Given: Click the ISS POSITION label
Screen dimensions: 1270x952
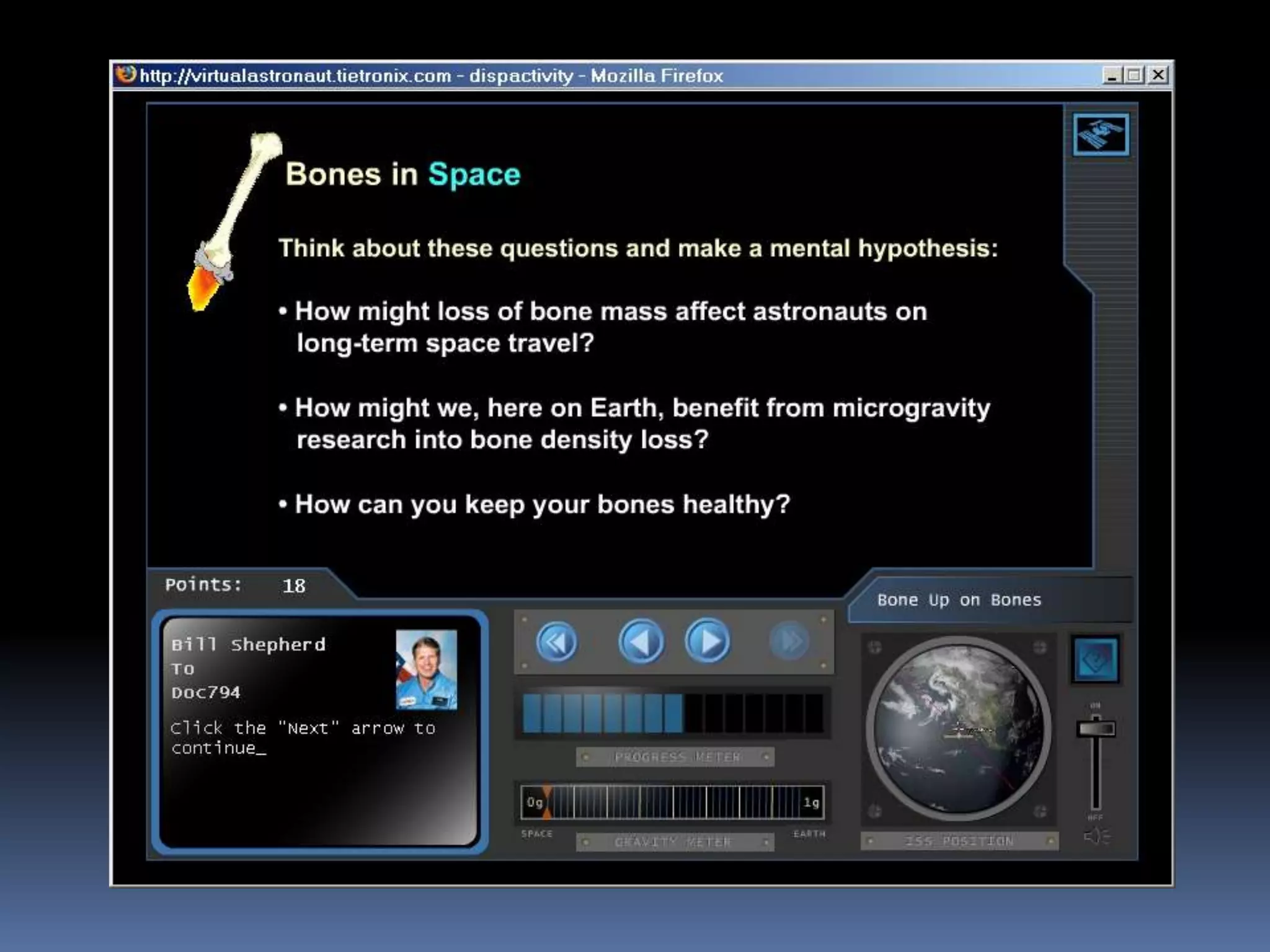Looking at the screenshot, I should (x=959, y=841).
